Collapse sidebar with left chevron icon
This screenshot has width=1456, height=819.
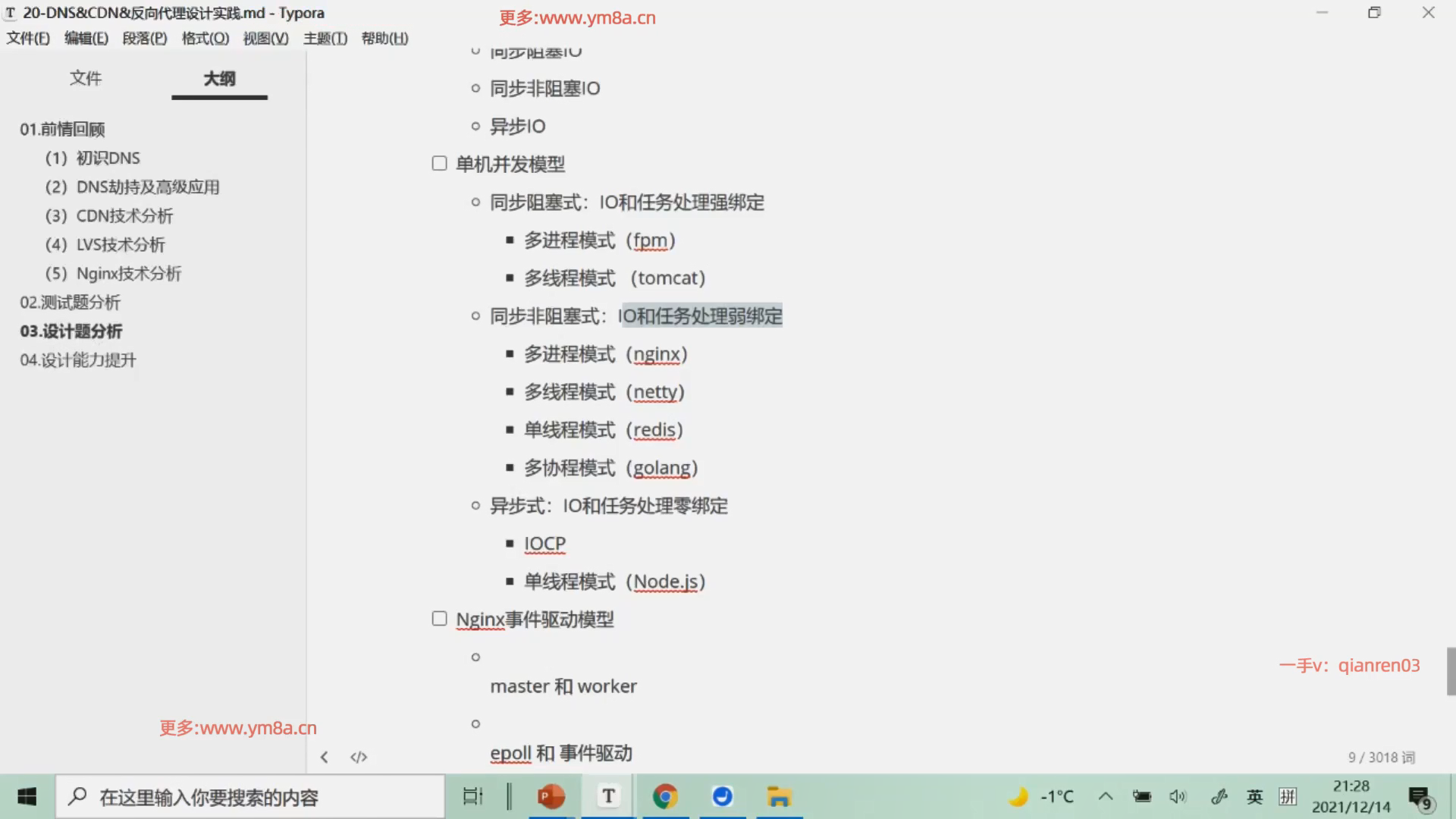325,757
